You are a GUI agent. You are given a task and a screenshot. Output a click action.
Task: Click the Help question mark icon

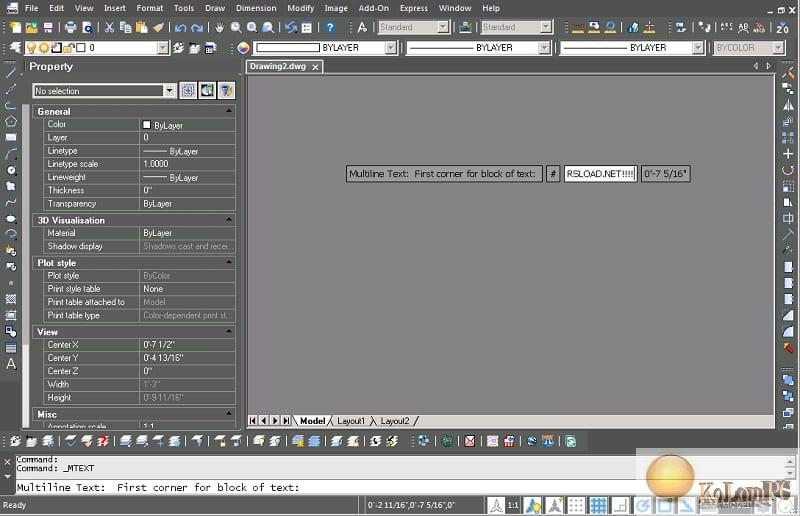[330, 27]
